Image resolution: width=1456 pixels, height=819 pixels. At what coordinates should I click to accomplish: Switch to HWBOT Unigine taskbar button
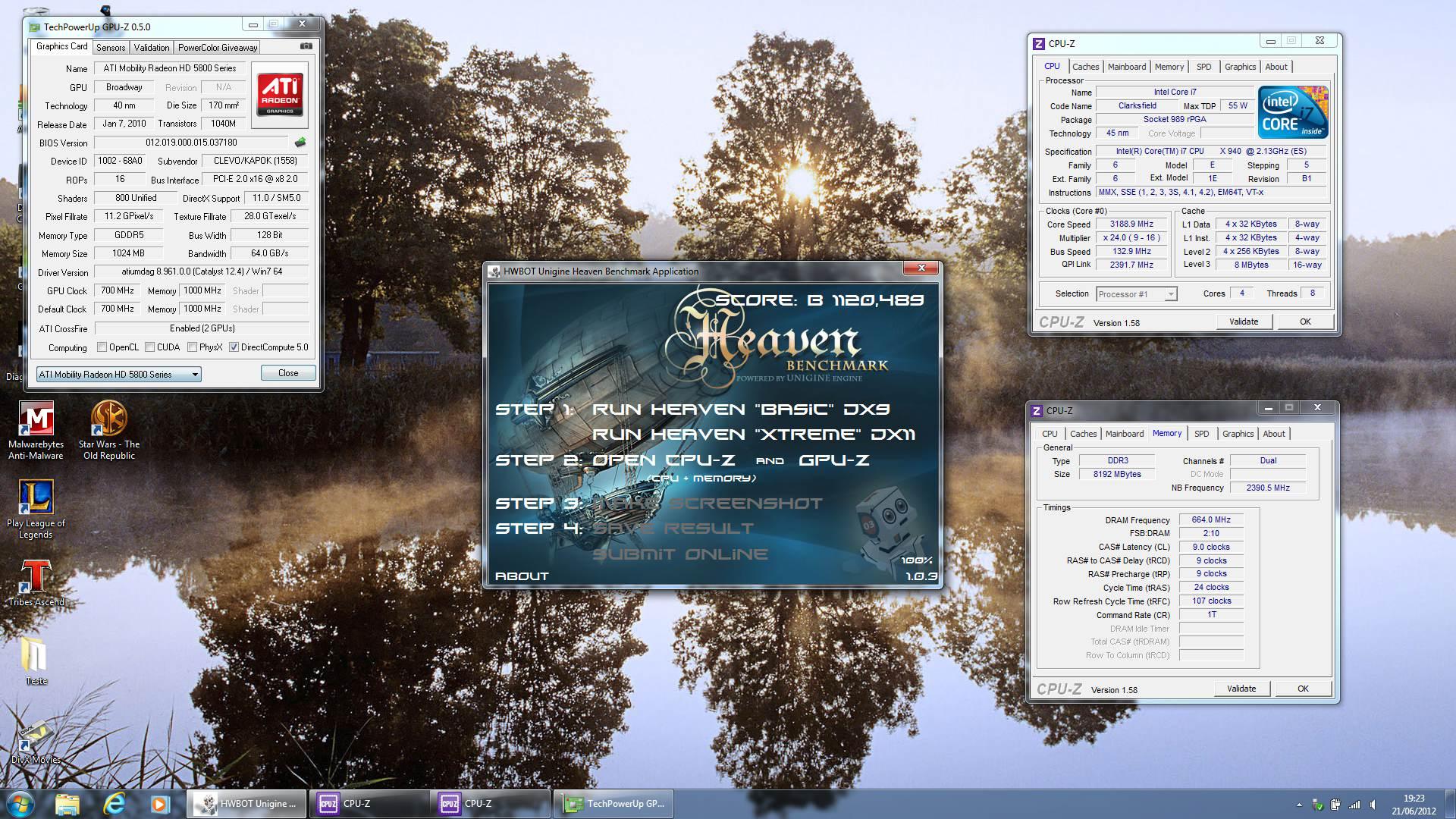pyautogui.click(x=246, y=804)
